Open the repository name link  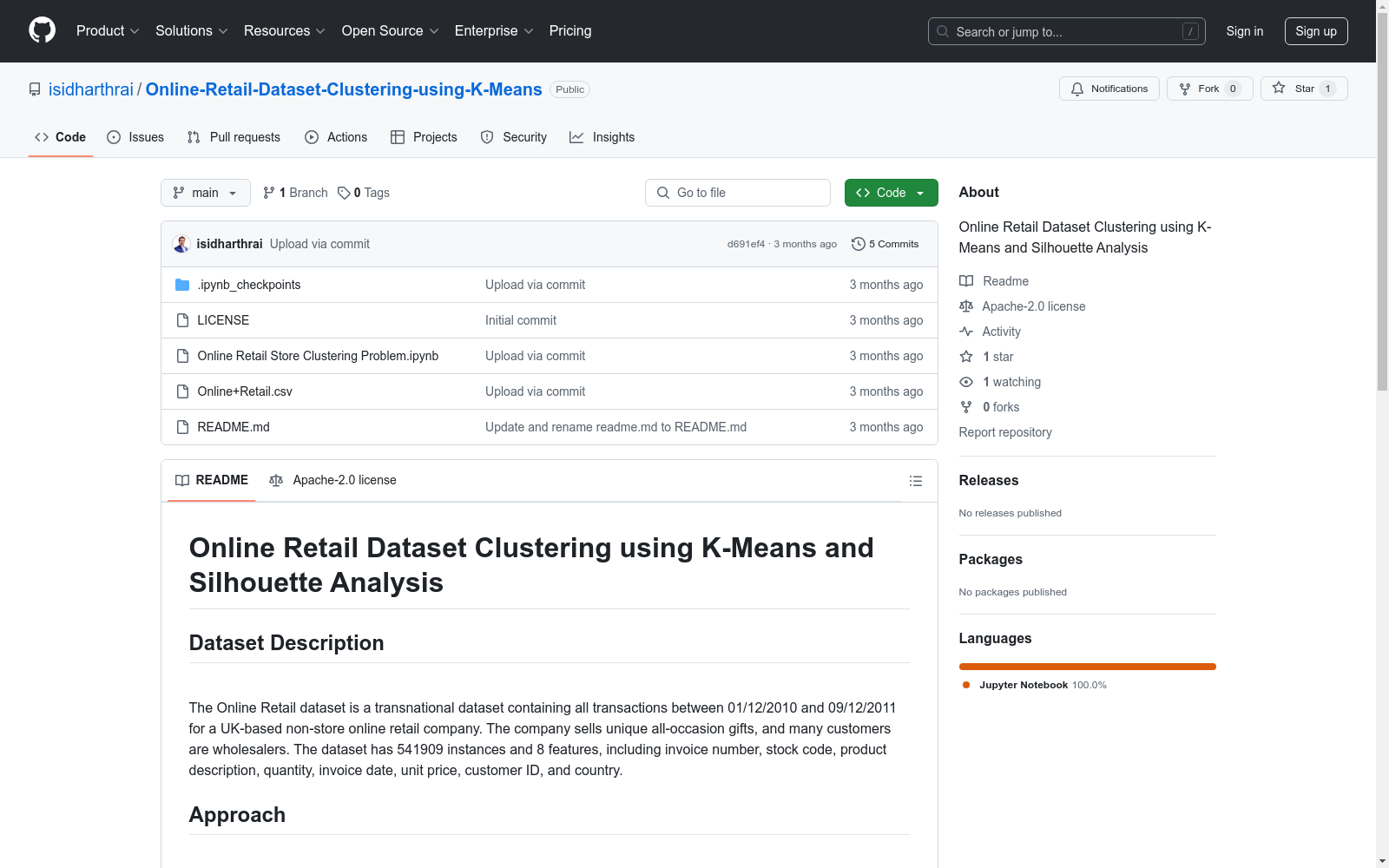(x=344, y=89)
